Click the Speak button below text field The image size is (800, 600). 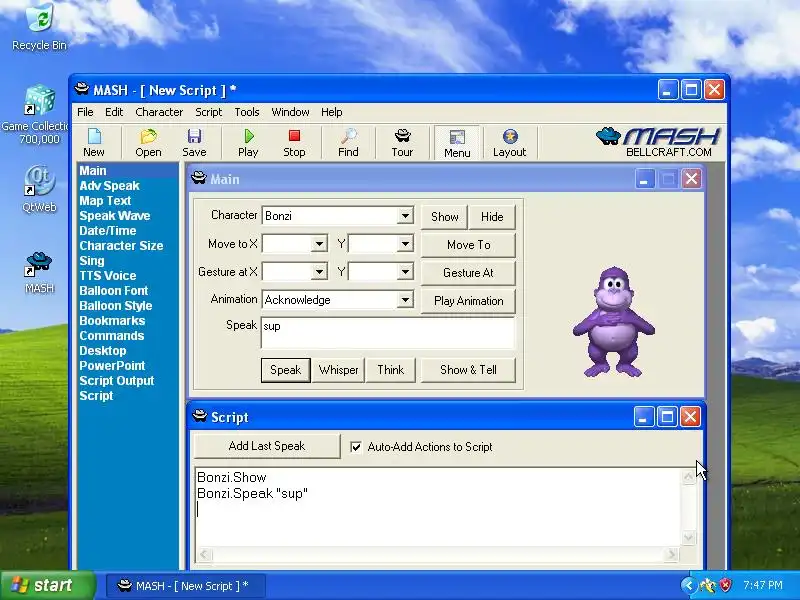(286, 370)
